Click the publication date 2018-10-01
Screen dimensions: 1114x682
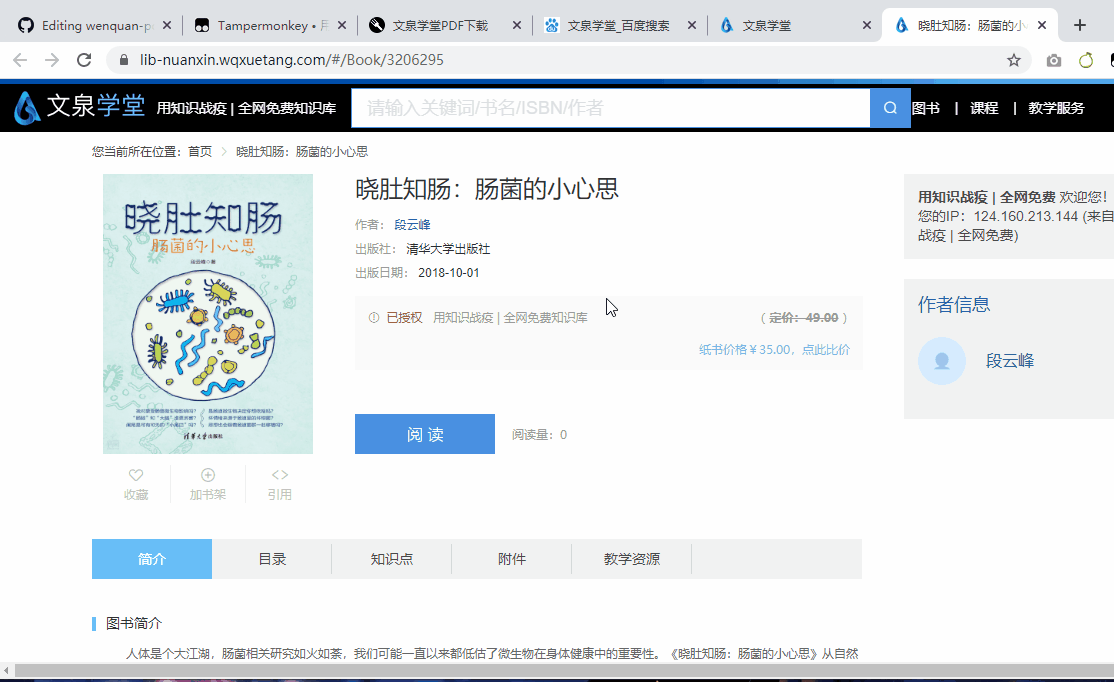(x=448, y=273)
